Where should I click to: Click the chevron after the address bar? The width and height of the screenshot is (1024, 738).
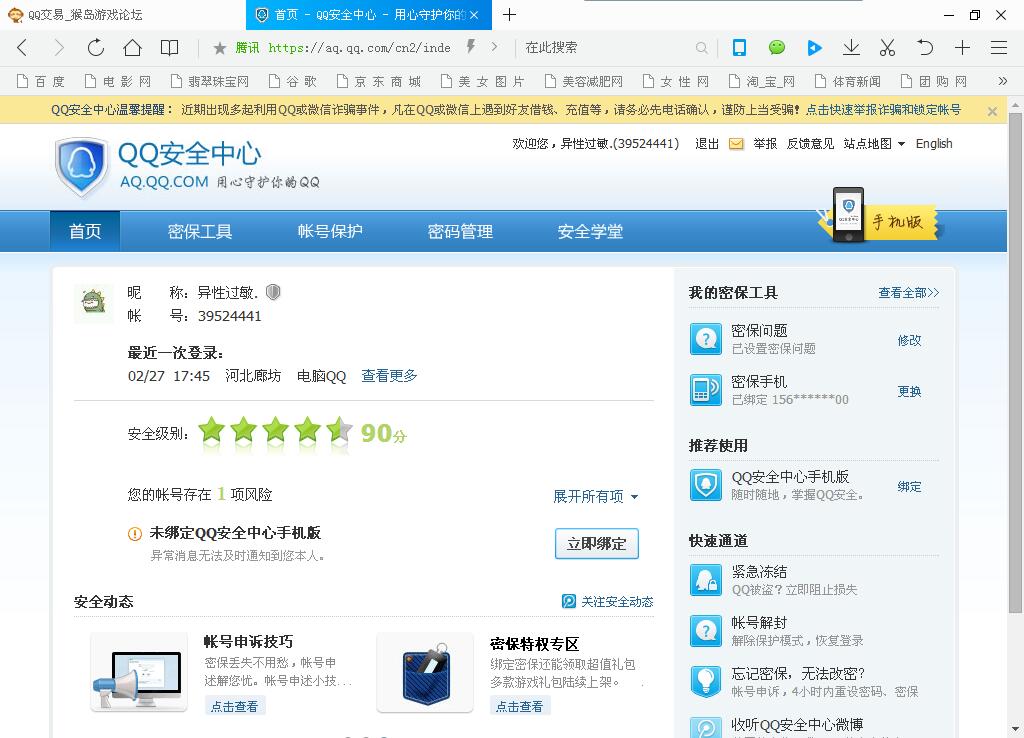click(x=494, y=47)
